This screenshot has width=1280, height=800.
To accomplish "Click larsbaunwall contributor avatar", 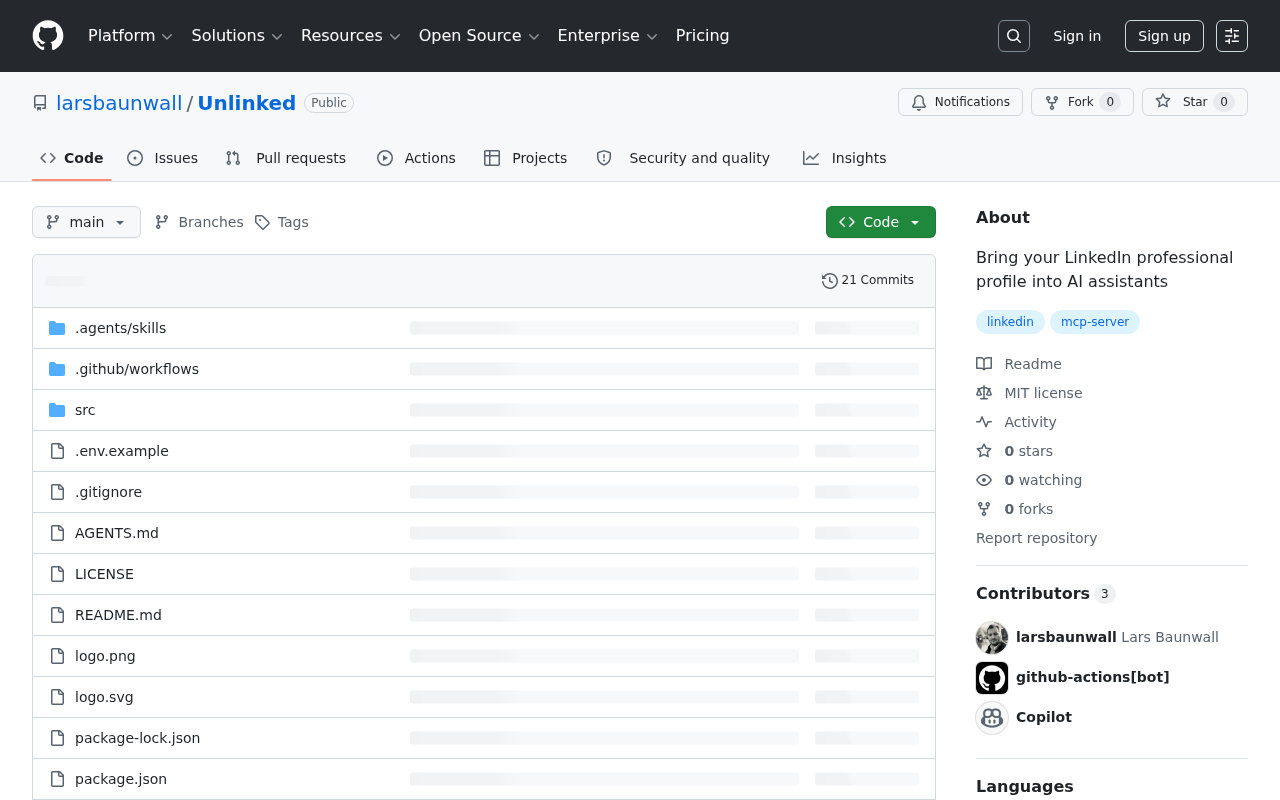I will [x=992, y=637].
